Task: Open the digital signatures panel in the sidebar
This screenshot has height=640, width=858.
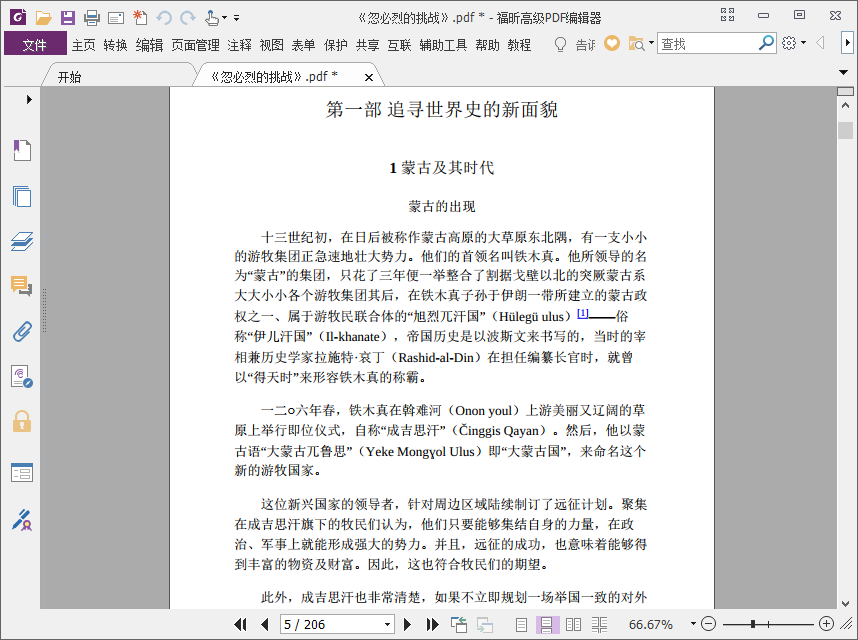Action: pyautogui.click(x=22, y=377)
